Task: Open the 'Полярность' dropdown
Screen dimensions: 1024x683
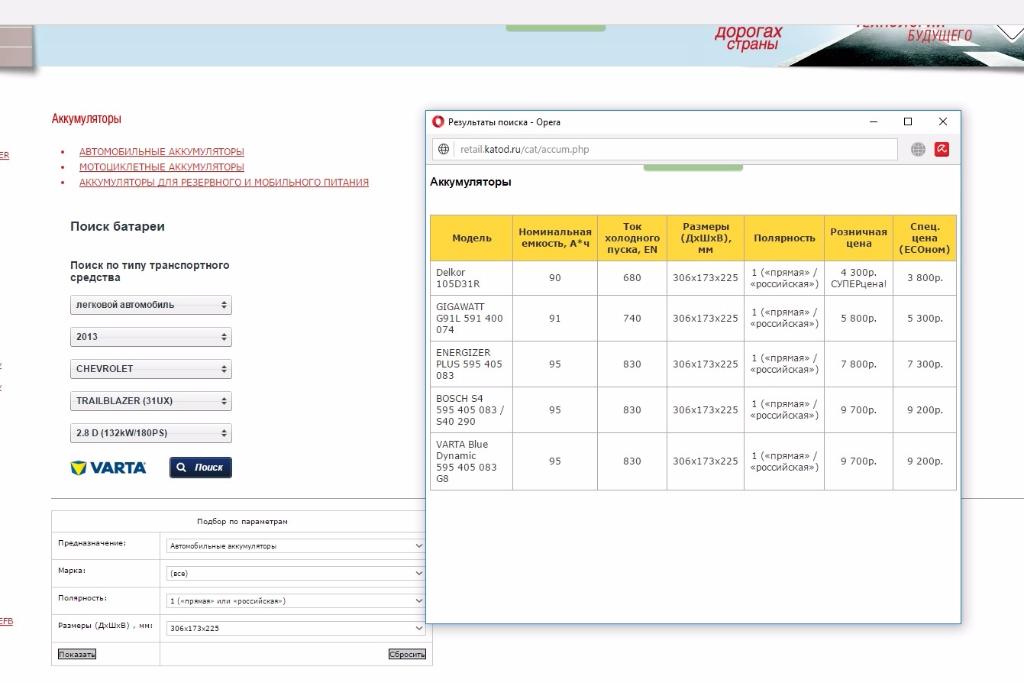Action: pyautogui.click(x=295, y=601)
